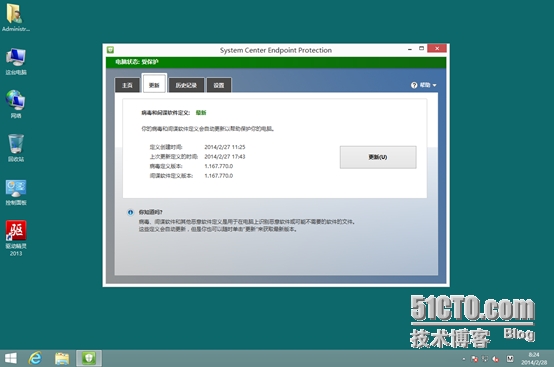Screen dimensions: 554x367
Task: Launch the 驱动精灵 2013 desktop shortcut
Action: [16, 238]
